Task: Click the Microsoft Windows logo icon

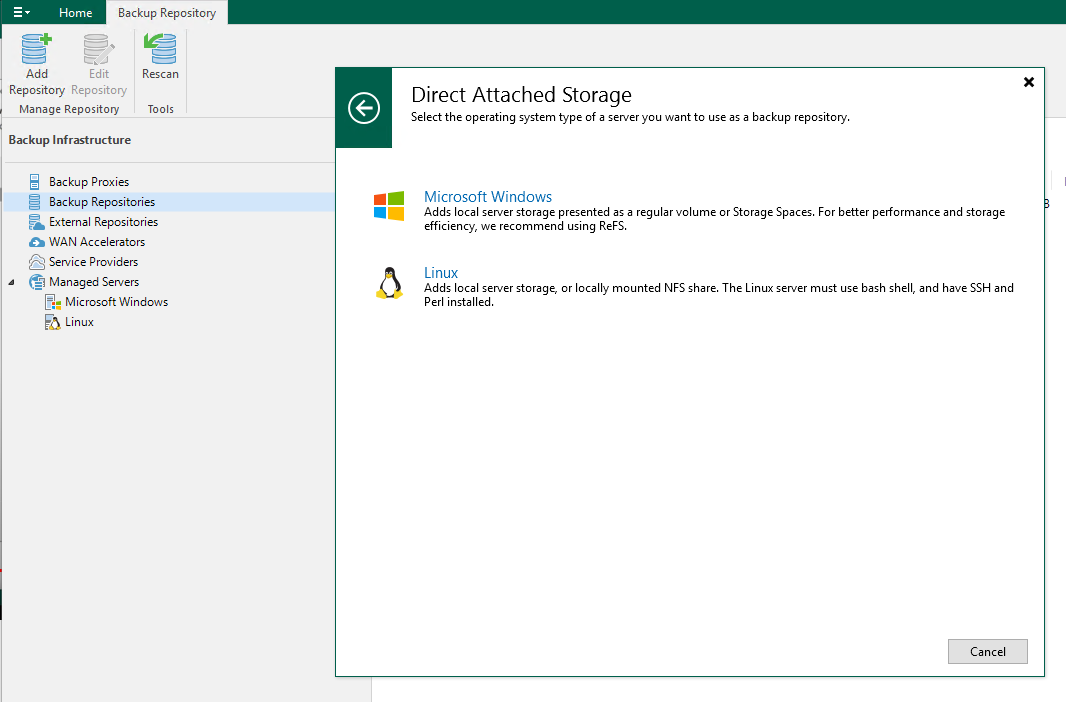Action: click(389, 206)
